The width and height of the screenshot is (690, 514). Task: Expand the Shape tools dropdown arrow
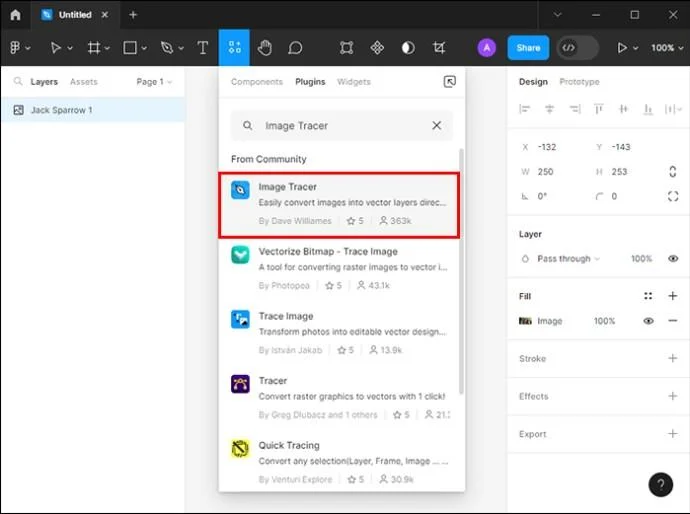click(x=144, y=48)
